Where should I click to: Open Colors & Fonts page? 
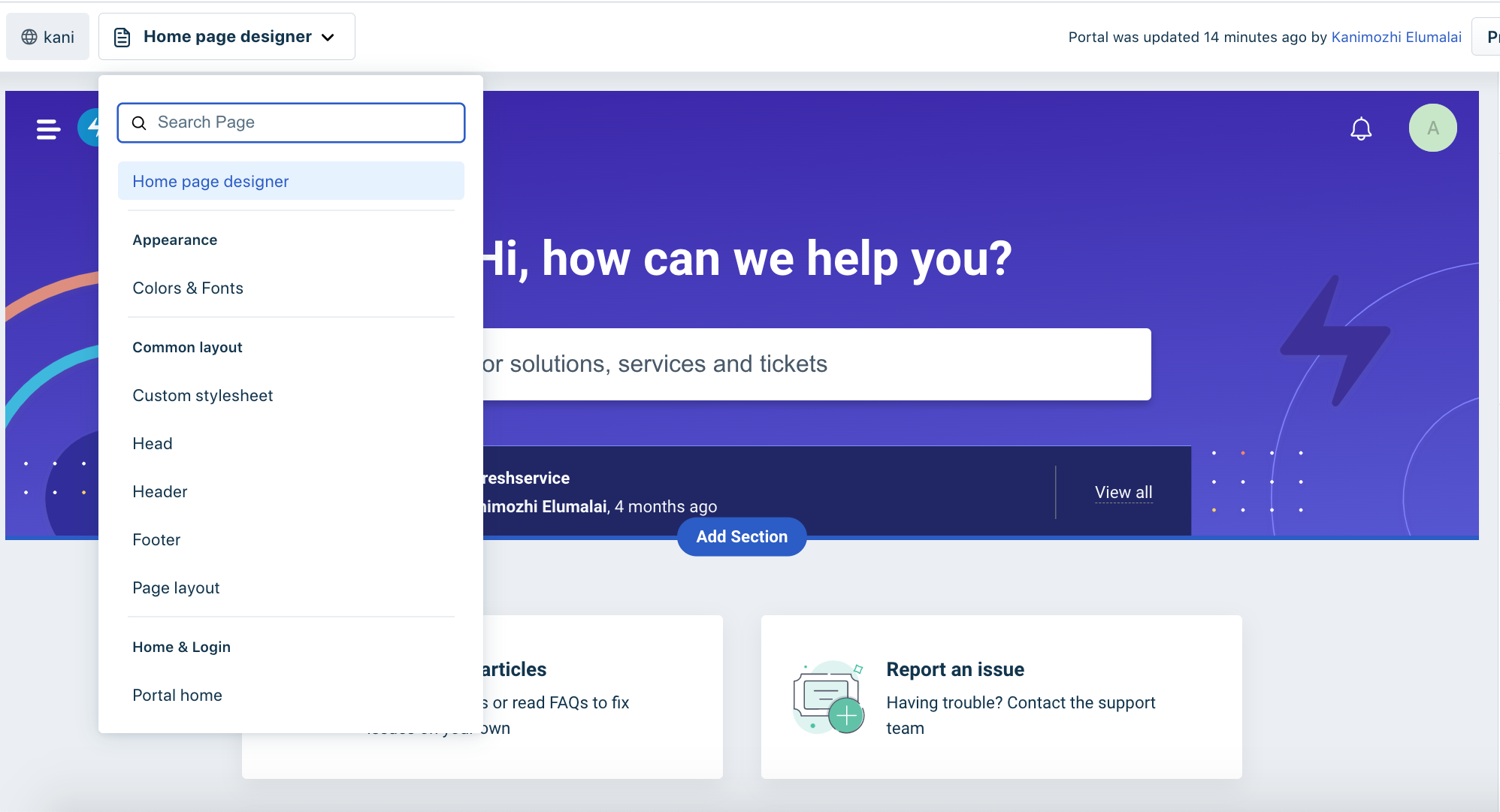click(188, 288)
